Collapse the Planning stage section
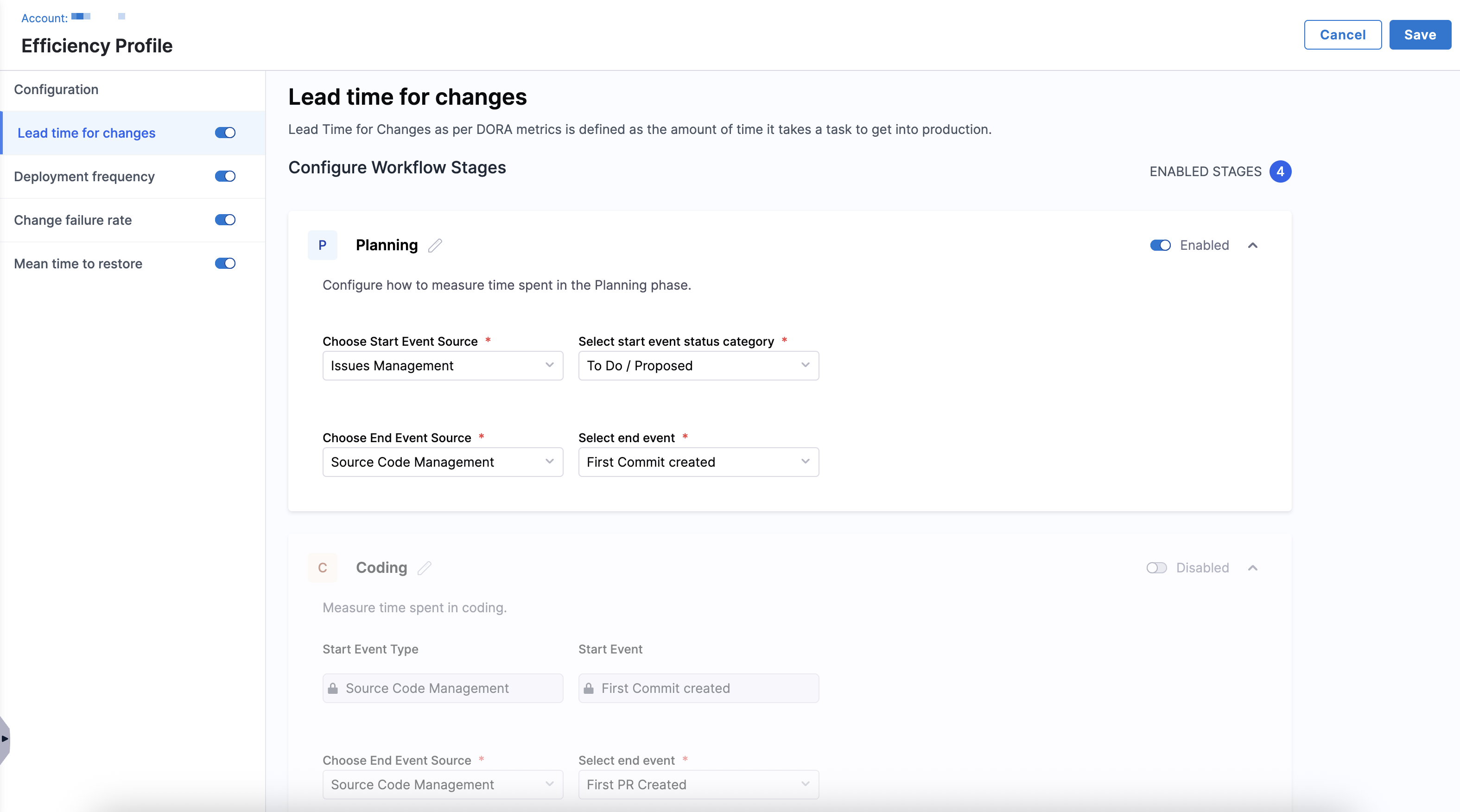This screenshot has width=1460, height=812. point(1252,245)
